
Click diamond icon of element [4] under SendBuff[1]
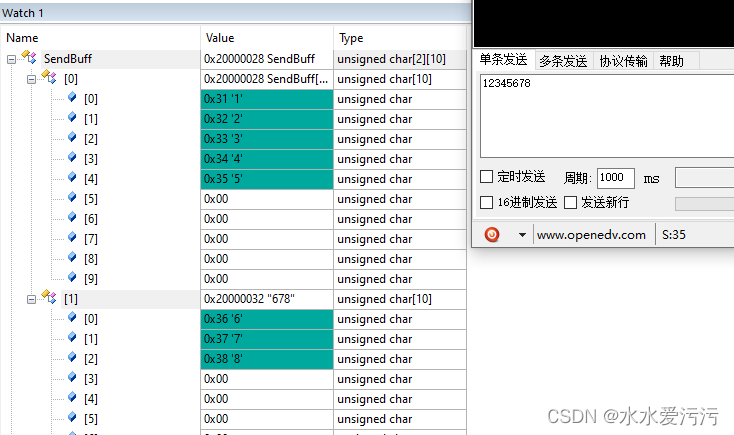(72, 397)
